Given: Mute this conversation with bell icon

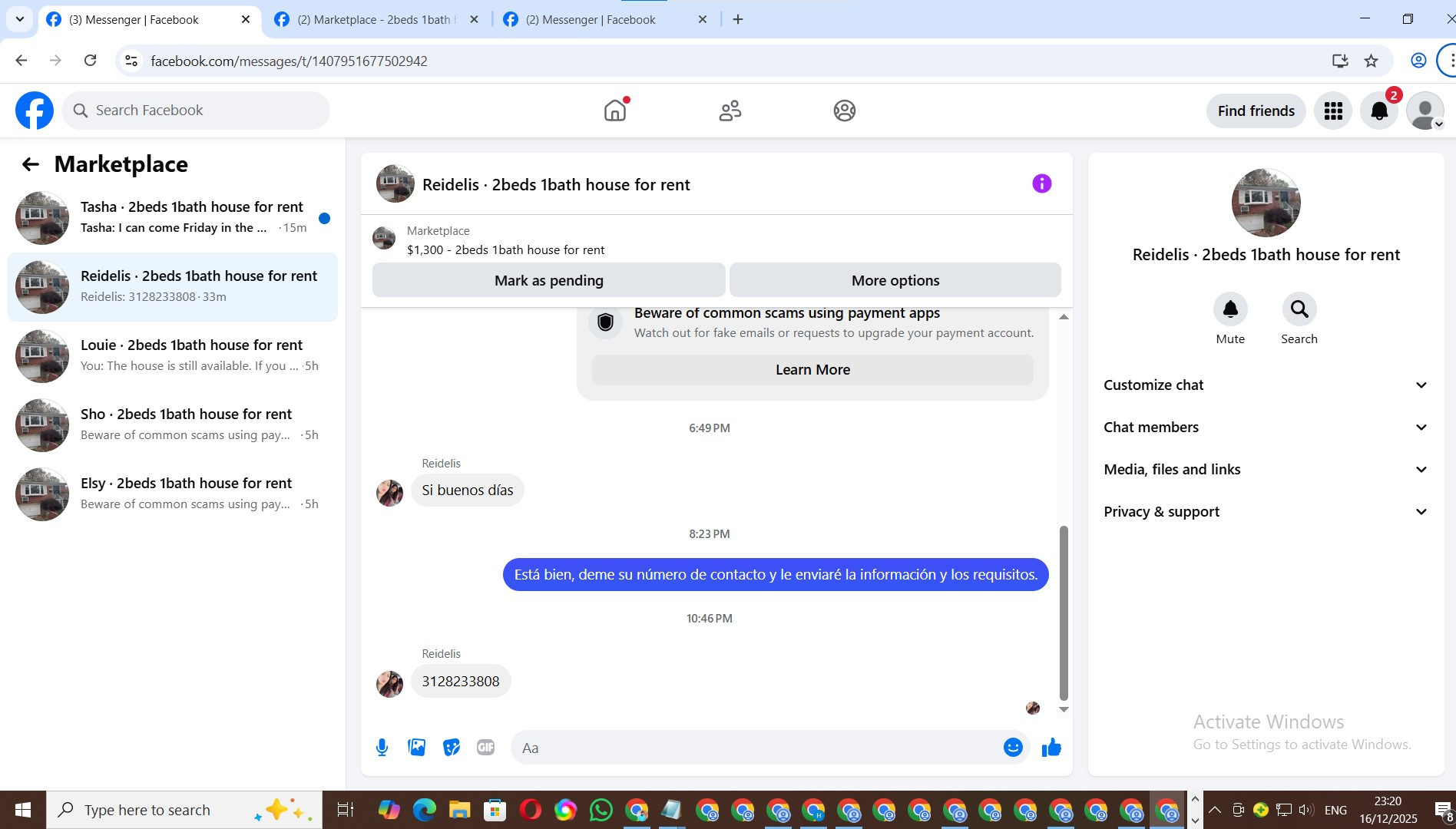Looking at the screenshot, I should click(1230, 309).
